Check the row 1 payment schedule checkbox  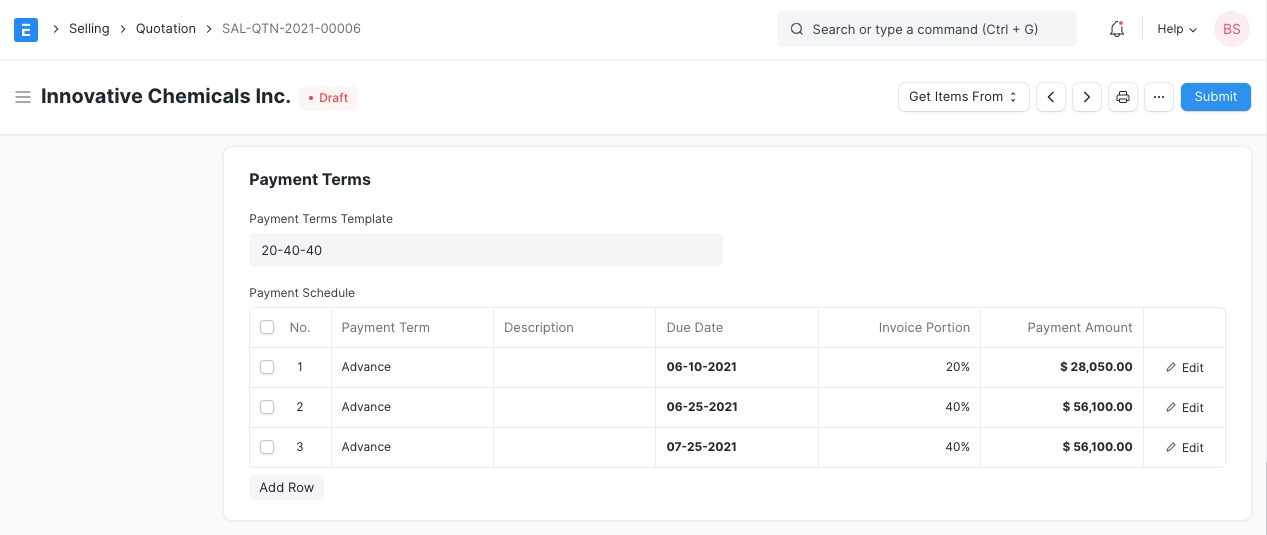(x=267, y=367)
